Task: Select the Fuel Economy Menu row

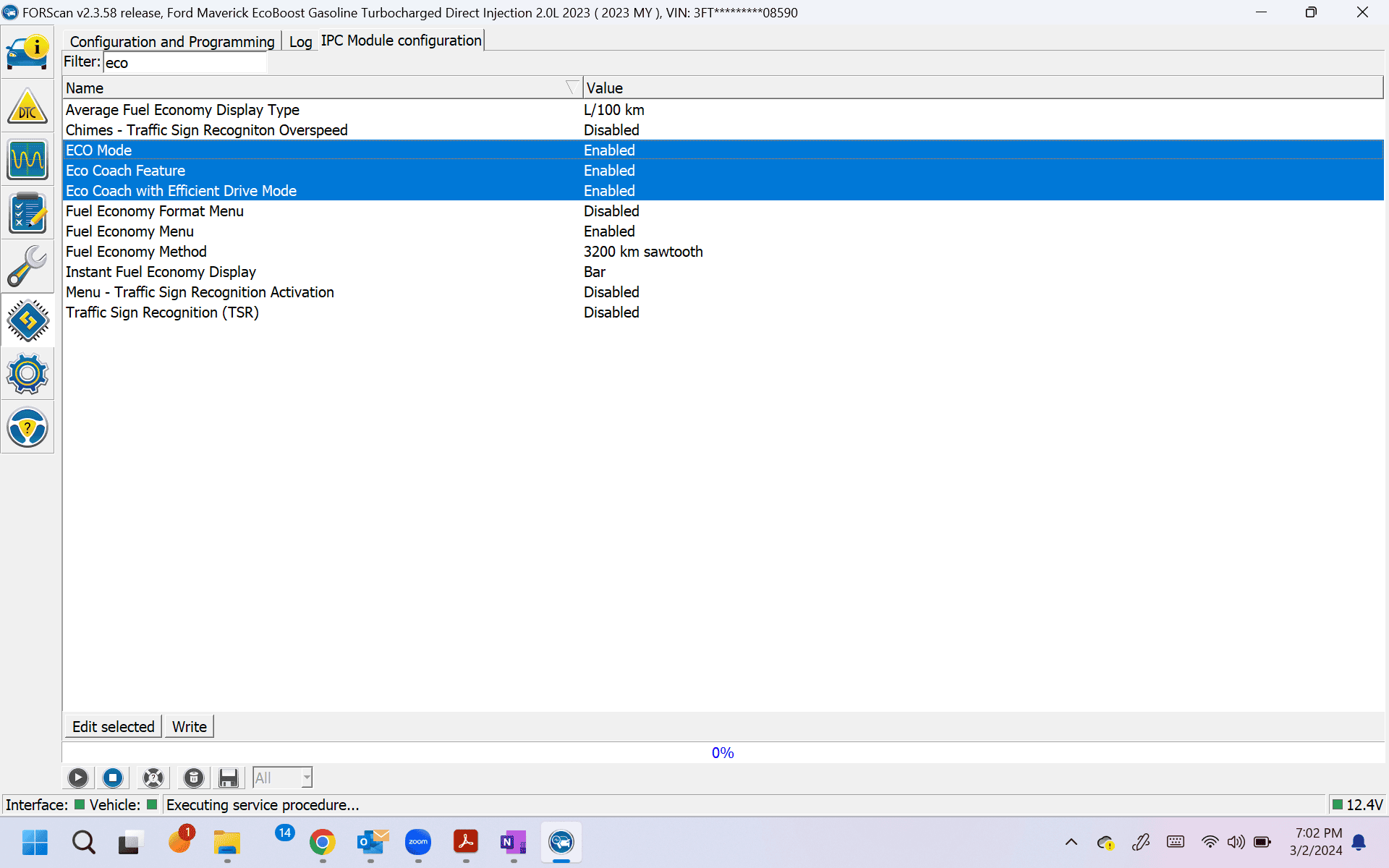Action: (723, 231)
